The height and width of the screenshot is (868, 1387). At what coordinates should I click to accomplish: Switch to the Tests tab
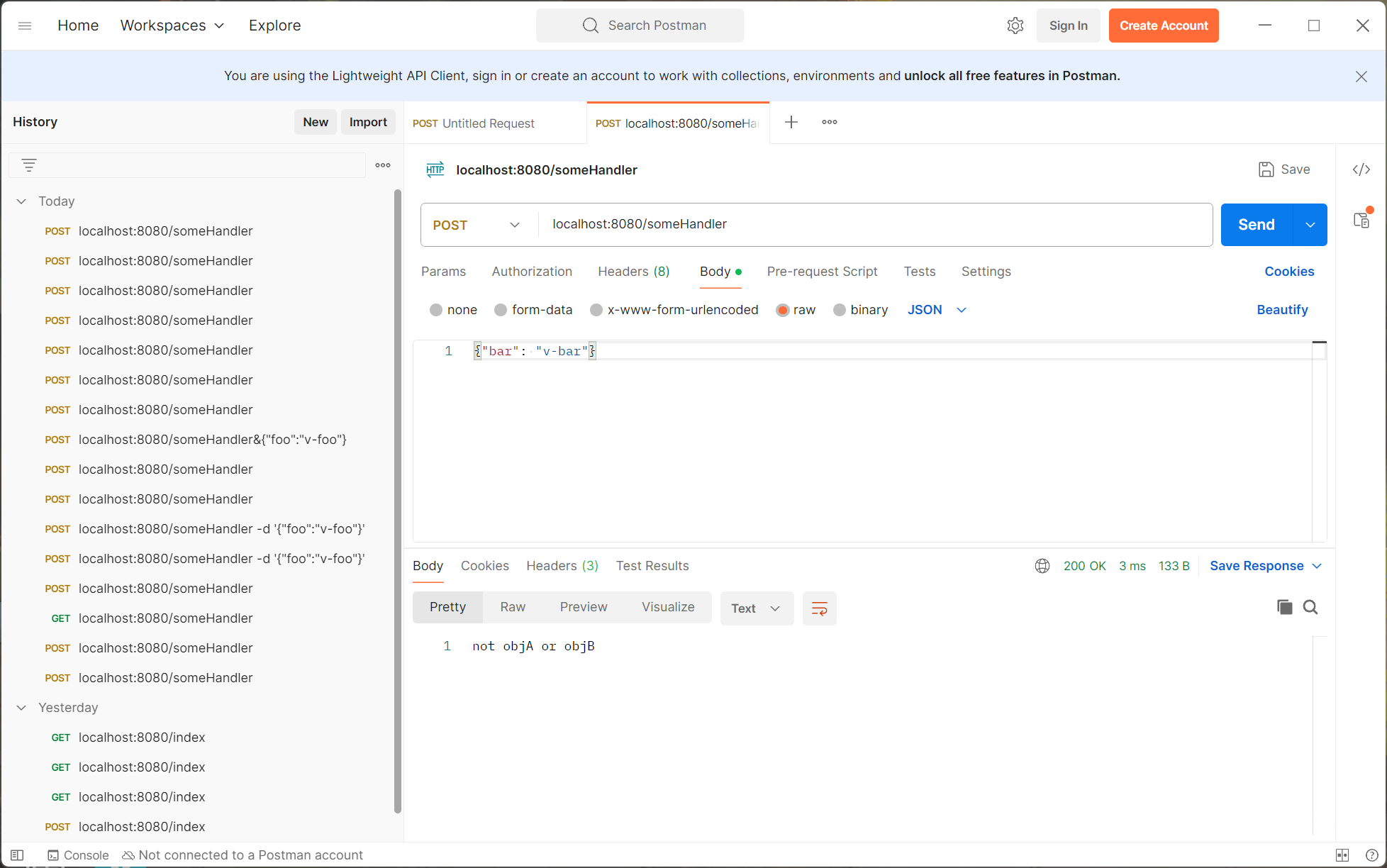920,272
